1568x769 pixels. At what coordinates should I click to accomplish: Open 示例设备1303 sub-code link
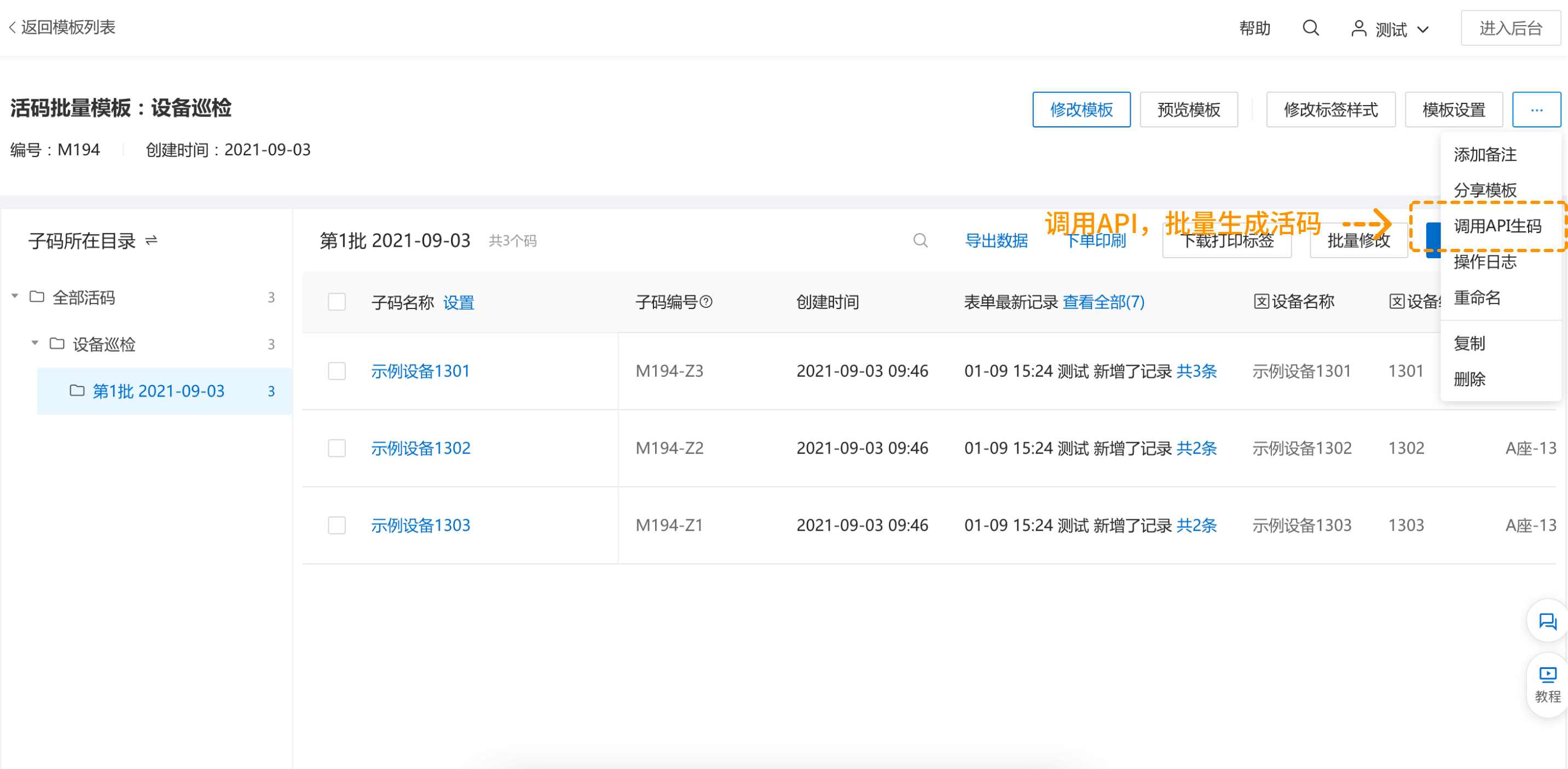(421, 526)
